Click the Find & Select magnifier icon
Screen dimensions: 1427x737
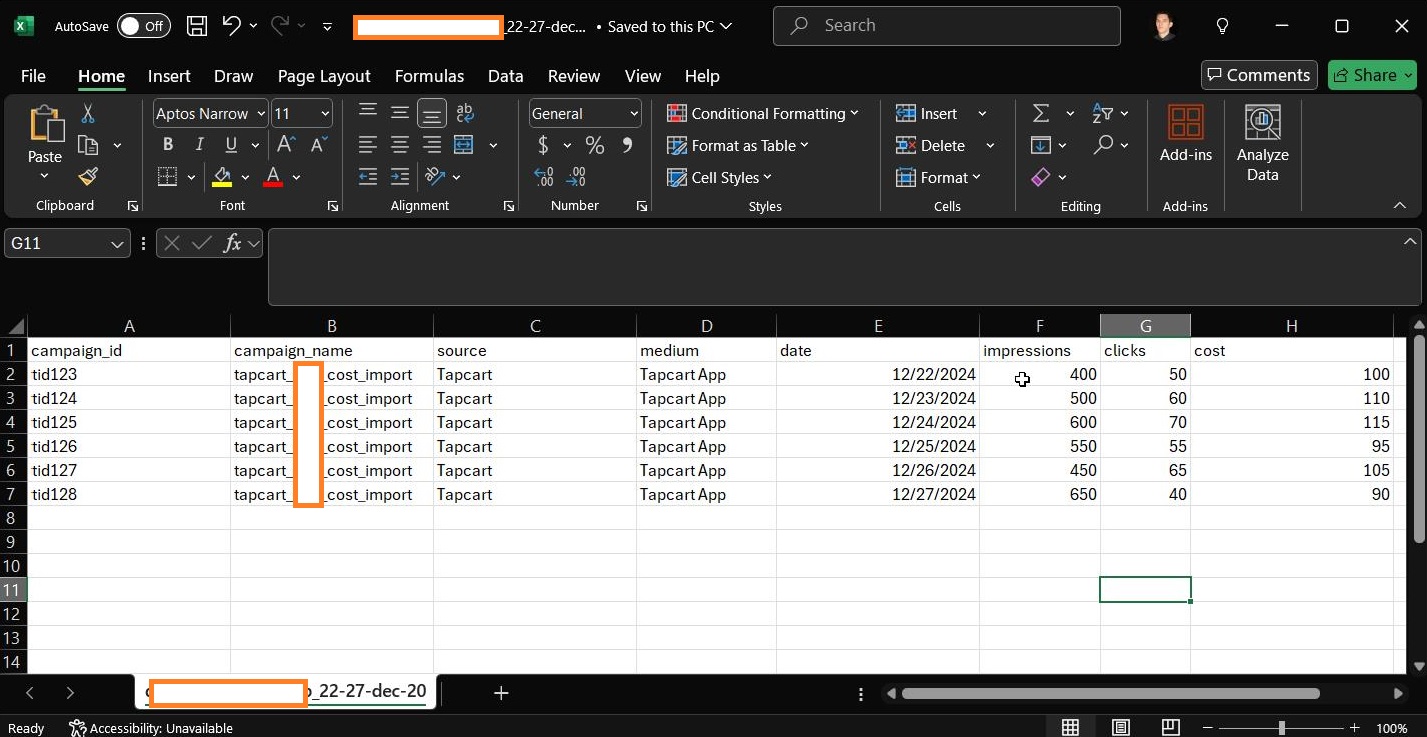1103,145
